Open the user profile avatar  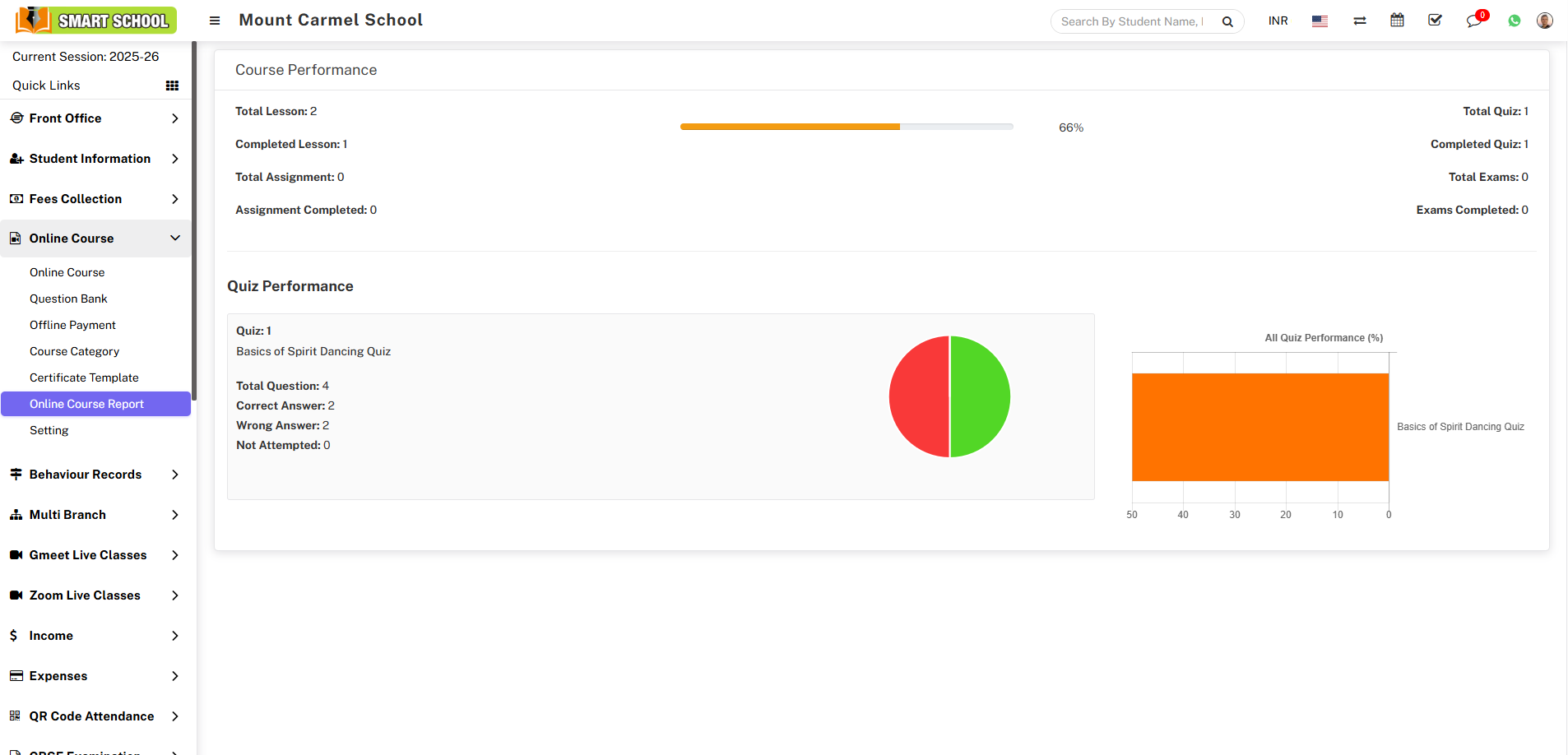(x=1545, y=21)
